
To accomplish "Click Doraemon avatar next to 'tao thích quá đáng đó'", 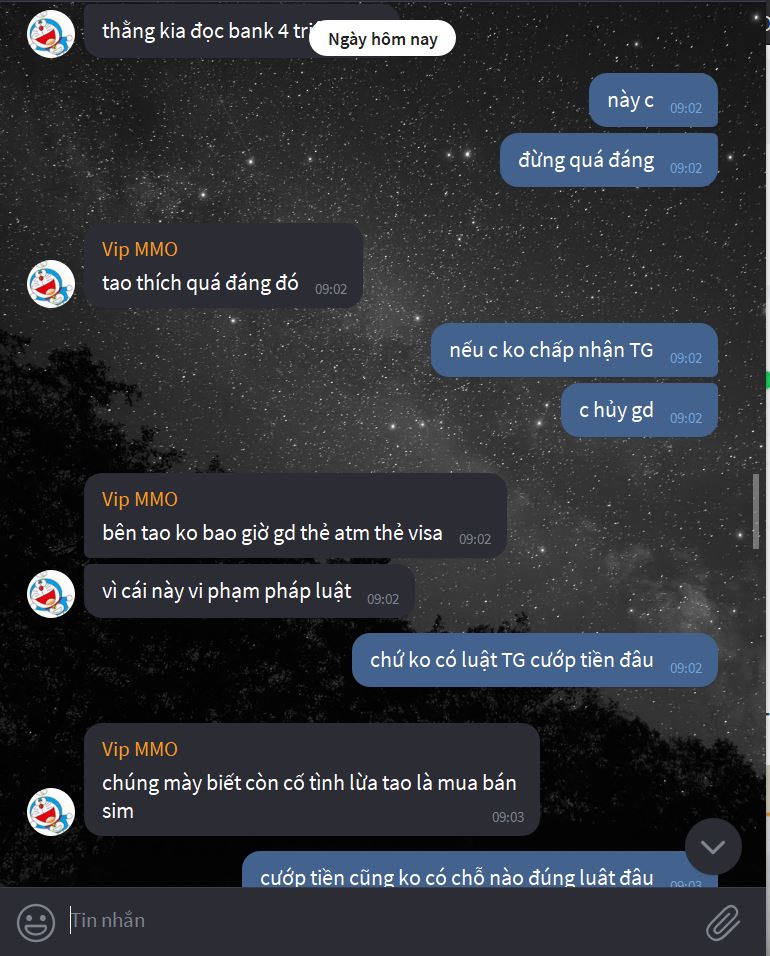I will click(x=51, y=284).
